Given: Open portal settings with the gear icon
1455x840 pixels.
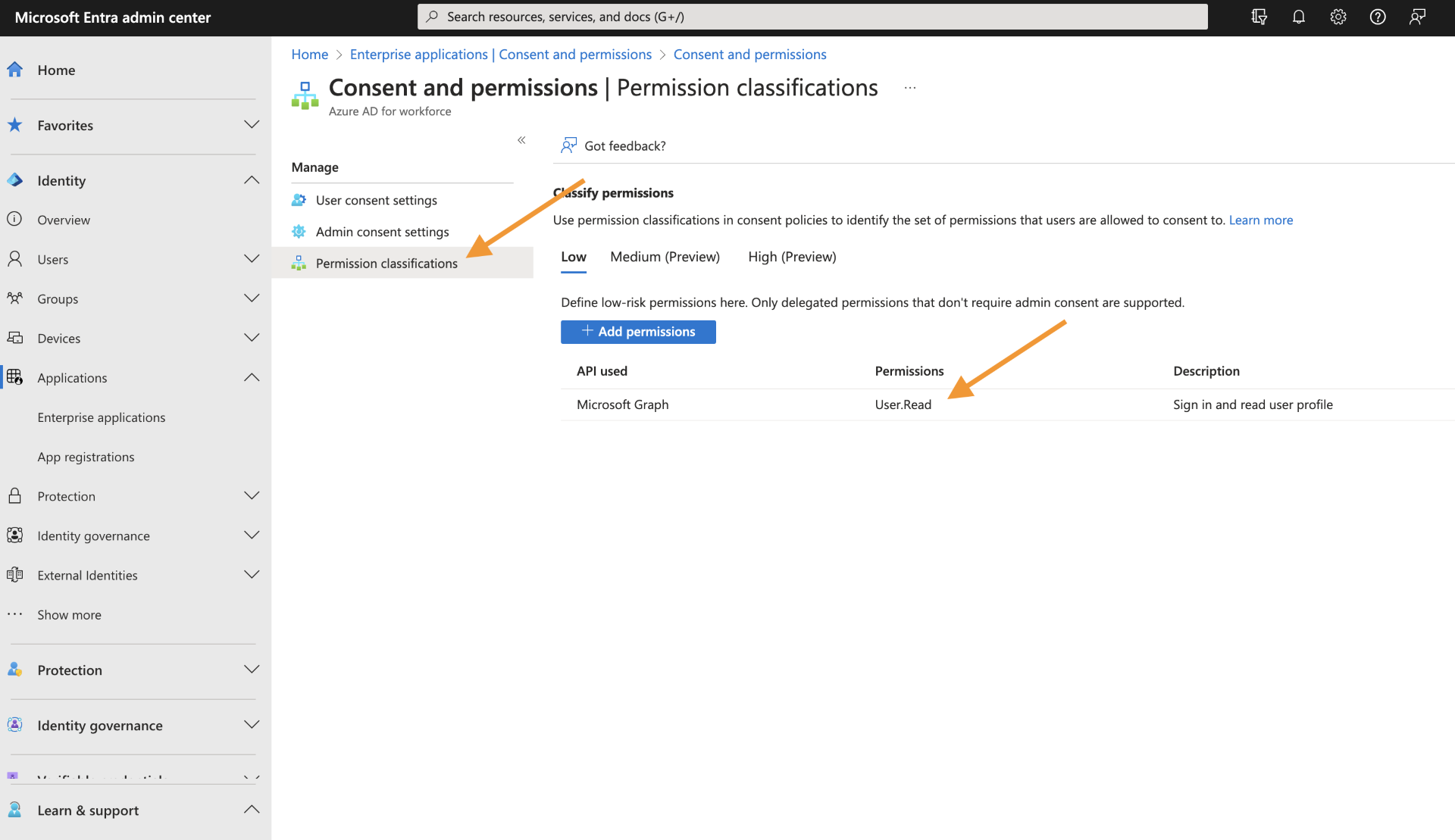Looking at the screenshot, I should (1338, 16).
